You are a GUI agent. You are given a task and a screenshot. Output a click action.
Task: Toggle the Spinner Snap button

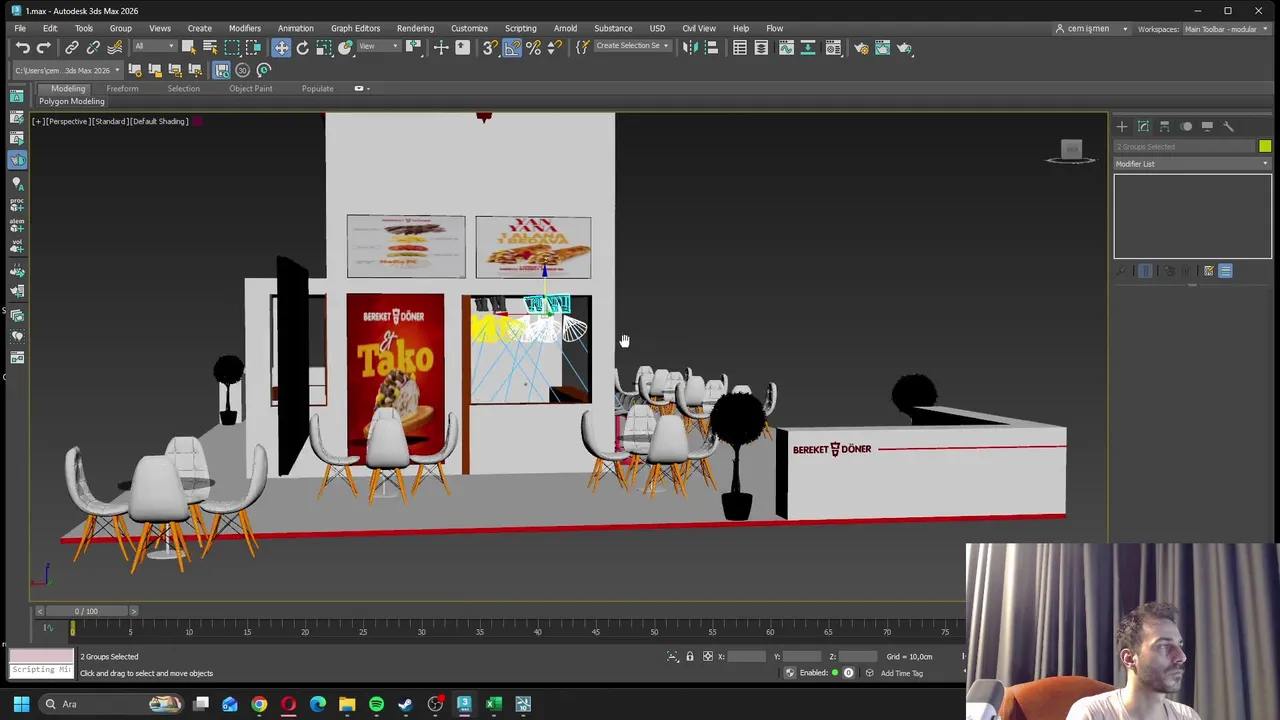pyautogui.click(x=555, y=47)
